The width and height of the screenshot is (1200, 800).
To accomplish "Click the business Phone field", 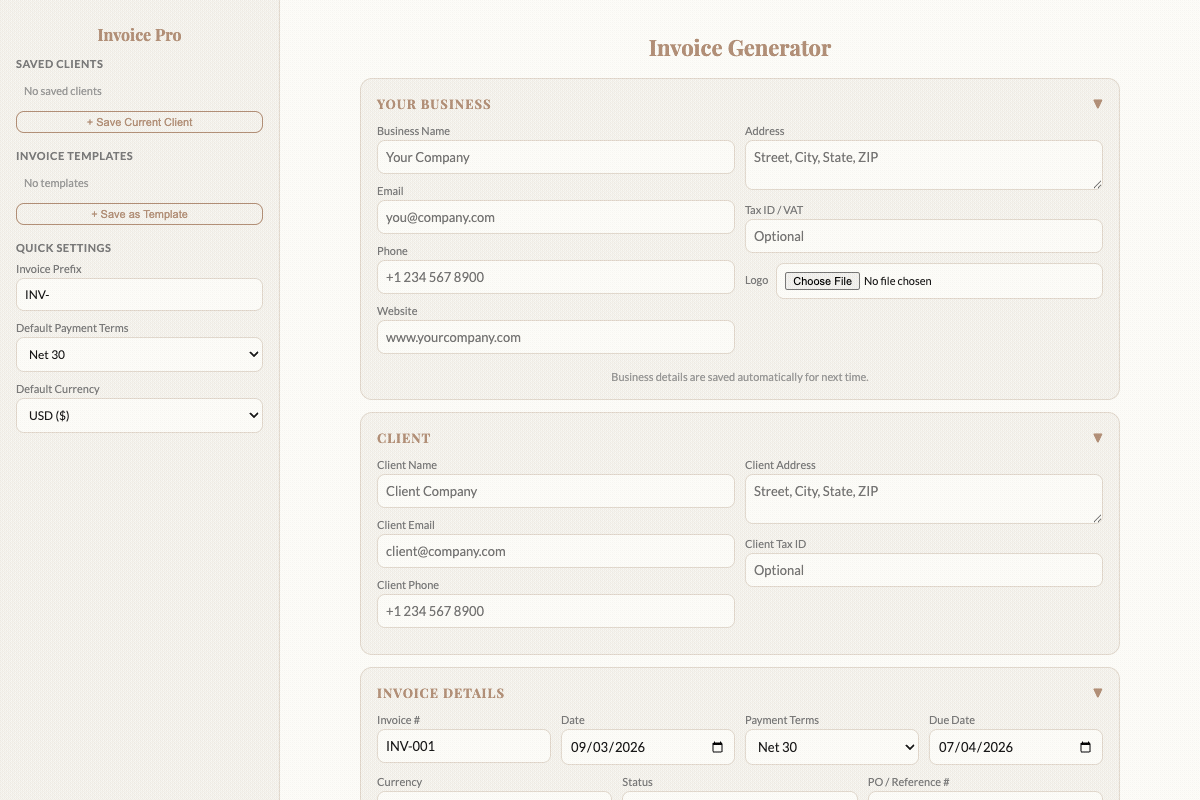I will tap(555, 277).
